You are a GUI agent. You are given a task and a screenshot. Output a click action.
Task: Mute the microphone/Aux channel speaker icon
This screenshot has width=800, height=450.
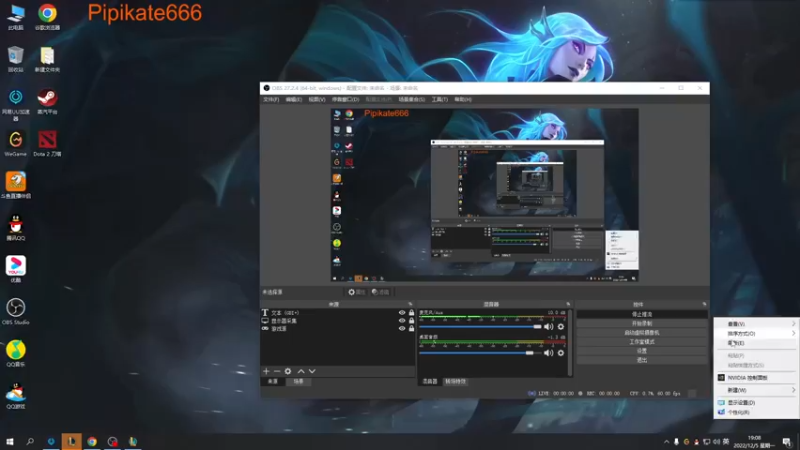(x=548, y=327)
